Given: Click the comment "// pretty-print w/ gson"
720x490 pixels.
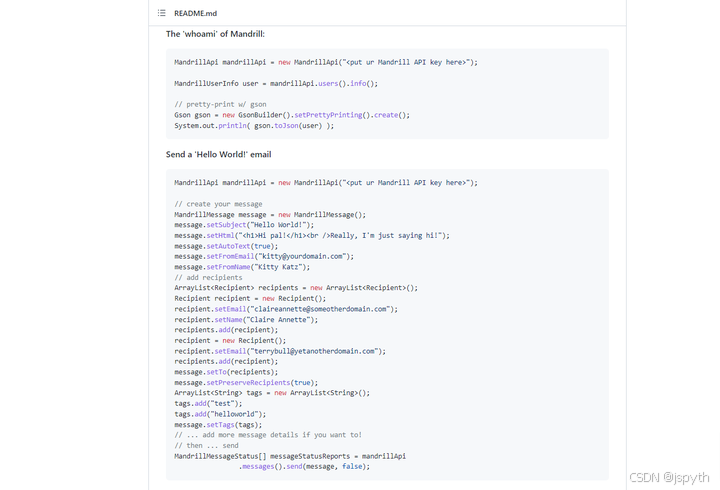Looking at the screenshot, I should 220,104.
